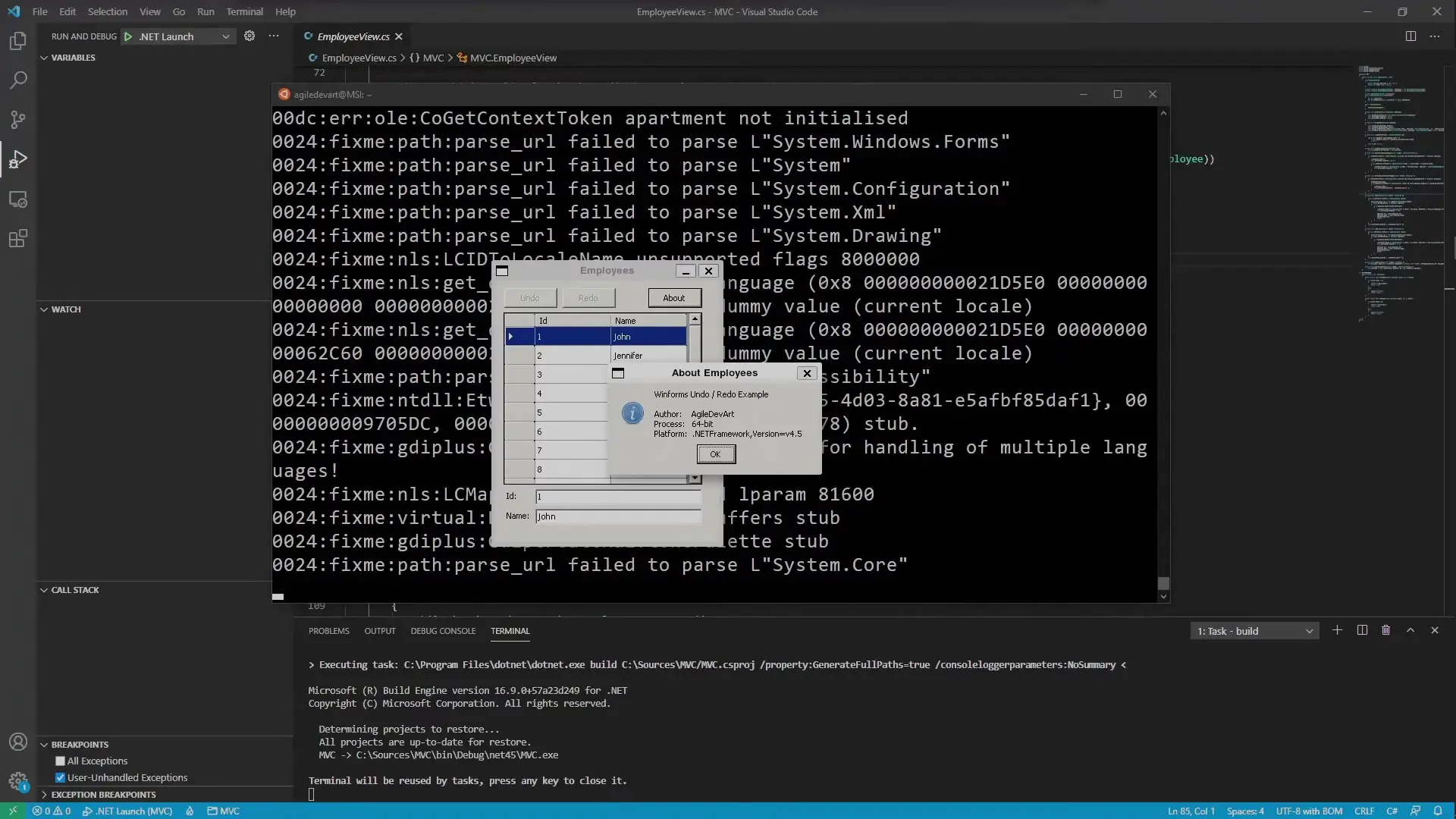The width and height of the screenshot is (1456, 819).
Task: Switch to the OUTPUT tab
Action: (380, 631)
